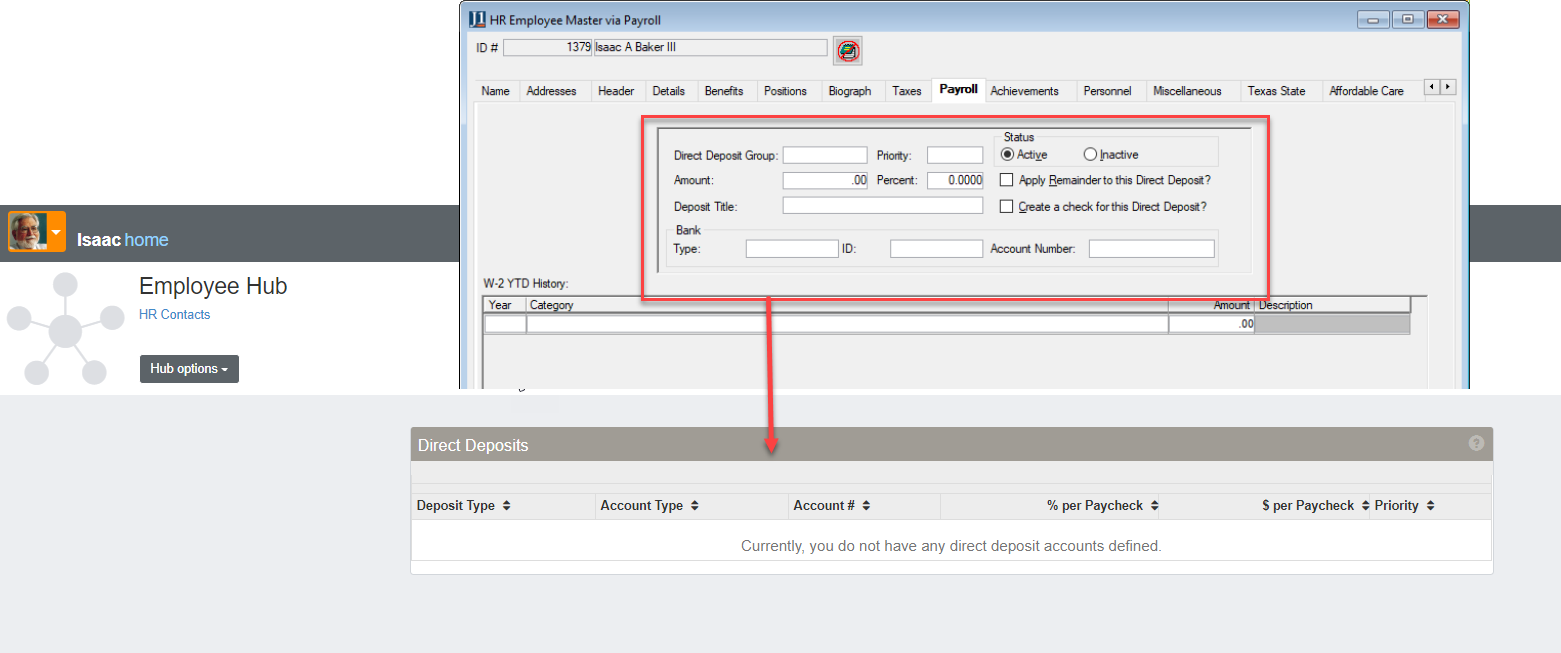This screenshot has height=653, width=1561.
Task: Enable Create a check for this Direct Deposit
Action: pos(1006,207)
